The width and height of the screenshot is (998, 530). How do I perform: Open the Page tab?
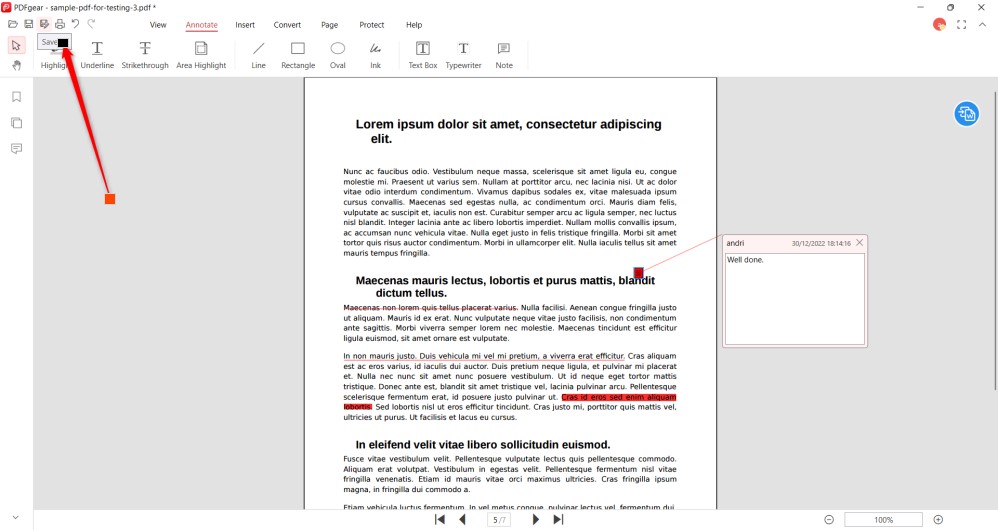330,25
